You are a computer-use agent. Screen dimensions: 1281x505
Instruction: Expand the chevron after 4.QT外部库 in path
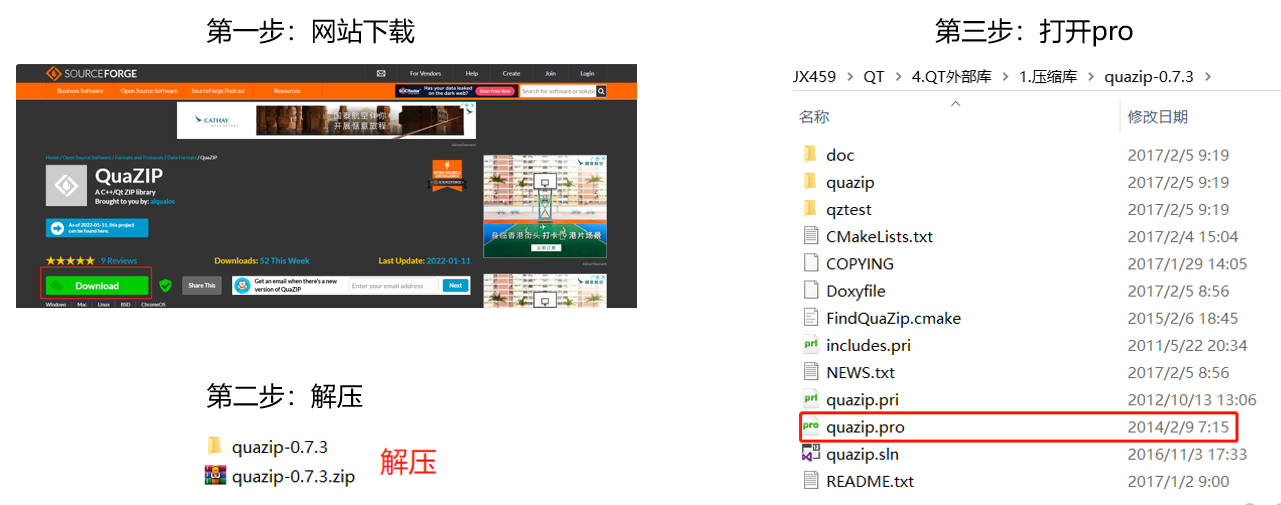pos(1003,77)
